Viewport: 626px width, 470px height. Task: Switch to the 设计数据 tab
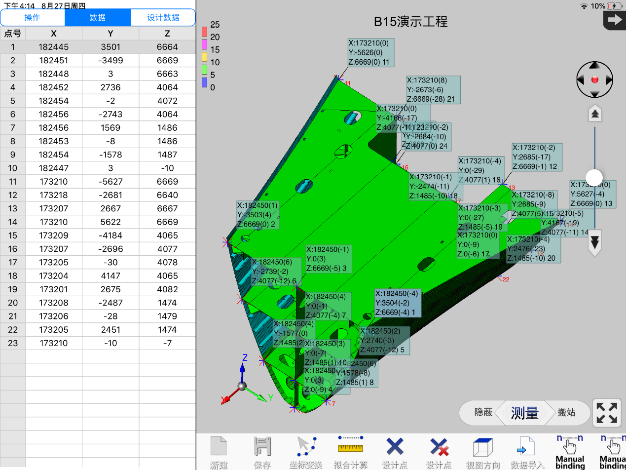coord(162,17)
